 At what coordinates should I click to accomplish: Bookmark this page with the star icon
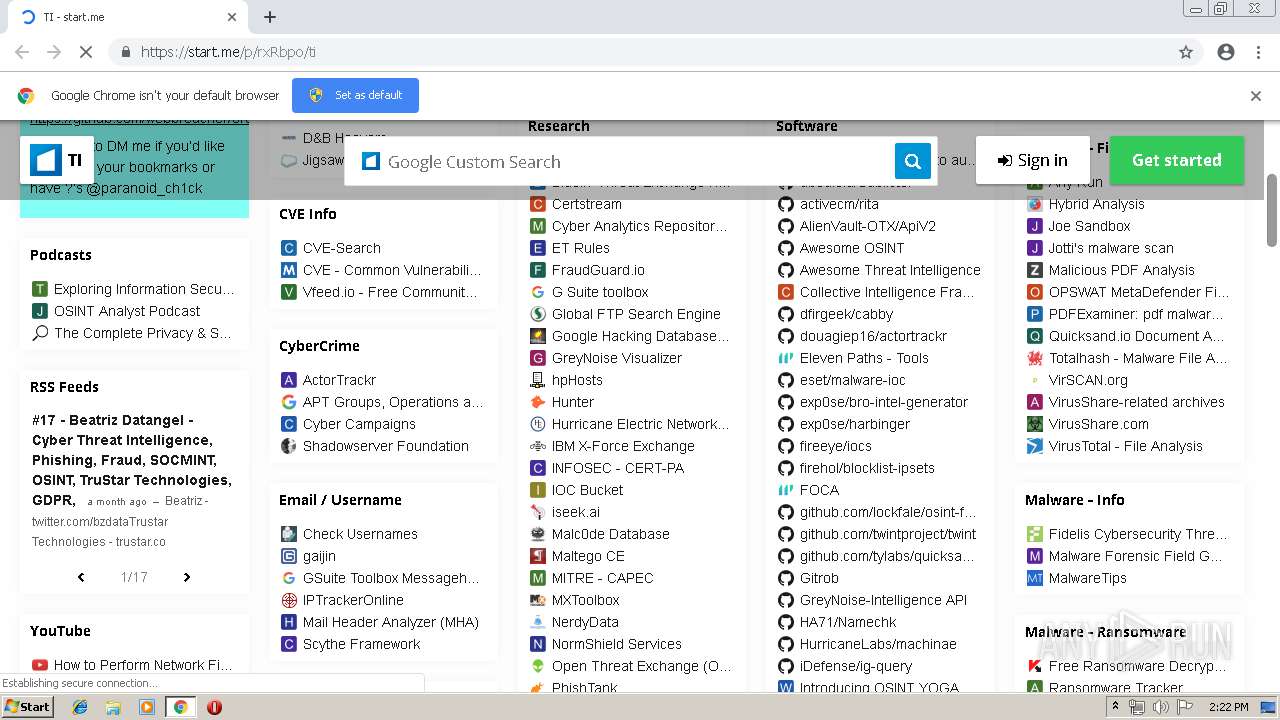coord(1186,52)
